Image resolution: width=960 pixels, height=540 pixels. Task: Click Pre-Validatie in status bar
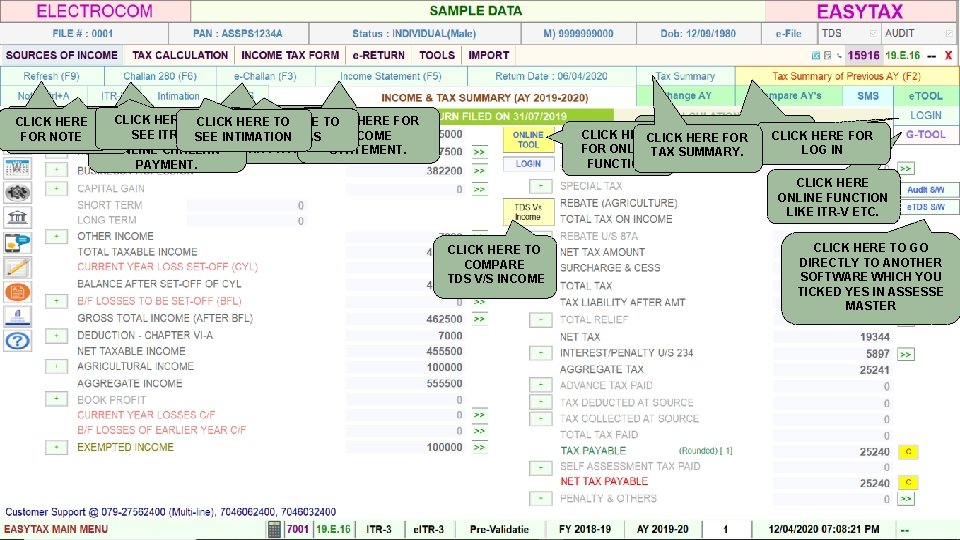(499, 530)
